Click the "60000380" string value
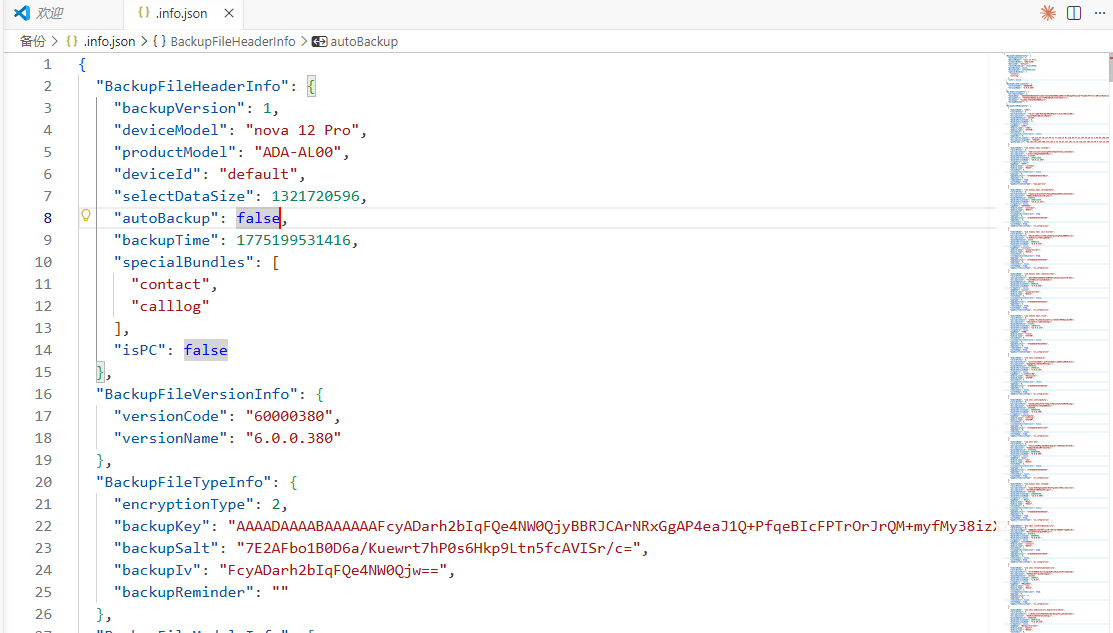 (x=290, y=416)
